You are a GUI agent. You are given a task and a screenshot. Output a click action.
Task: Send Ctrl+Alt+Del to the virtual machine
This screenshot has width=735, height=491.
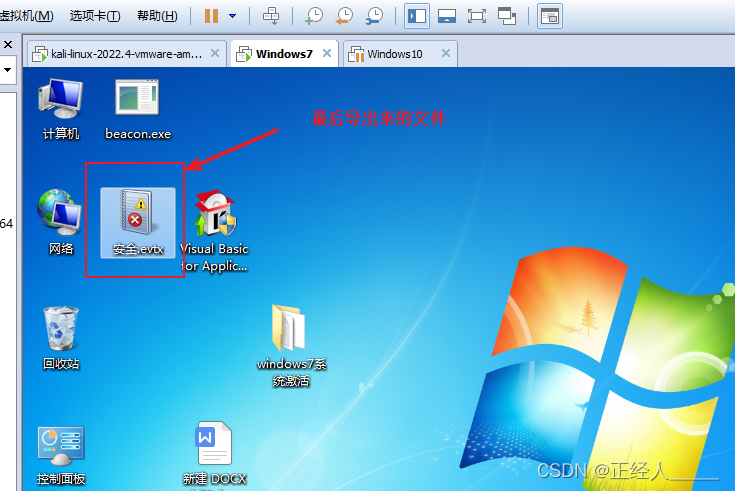[x=271, y=16]
